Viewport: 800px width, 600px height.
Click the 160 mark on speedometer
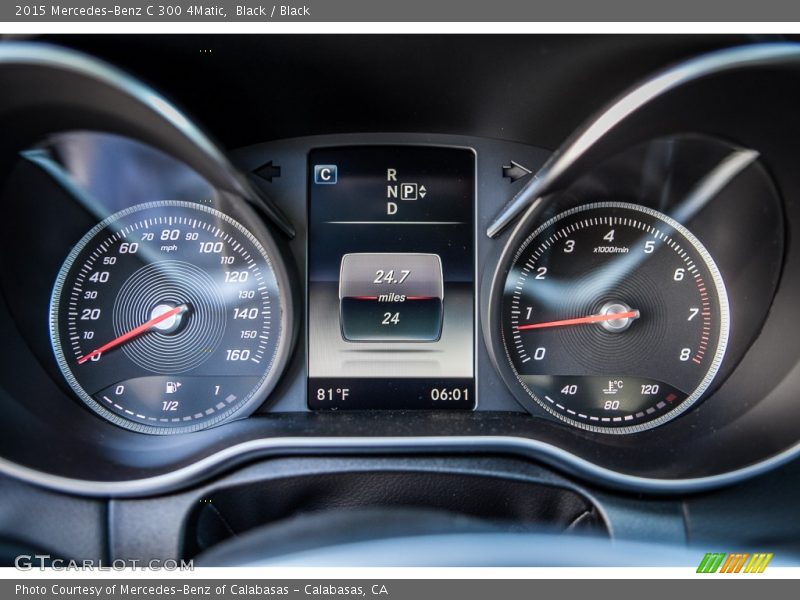(238, 355)
